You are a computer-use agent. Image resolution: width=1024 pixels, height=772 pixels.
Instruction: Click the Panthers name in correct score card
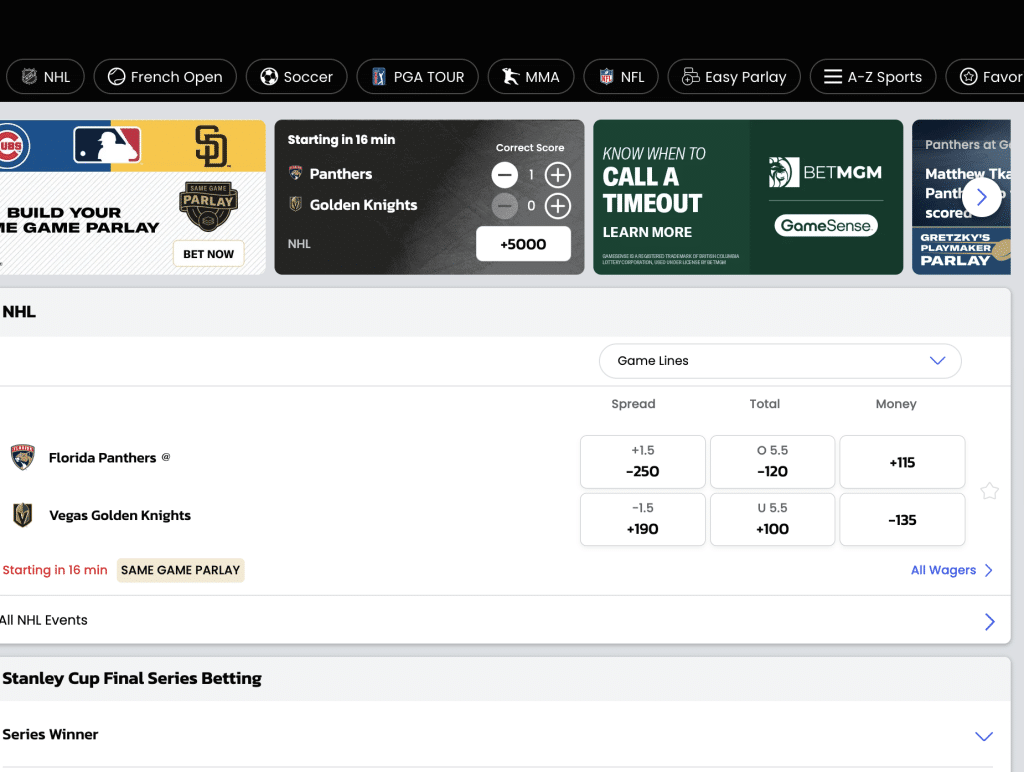(x=341, y=174)
